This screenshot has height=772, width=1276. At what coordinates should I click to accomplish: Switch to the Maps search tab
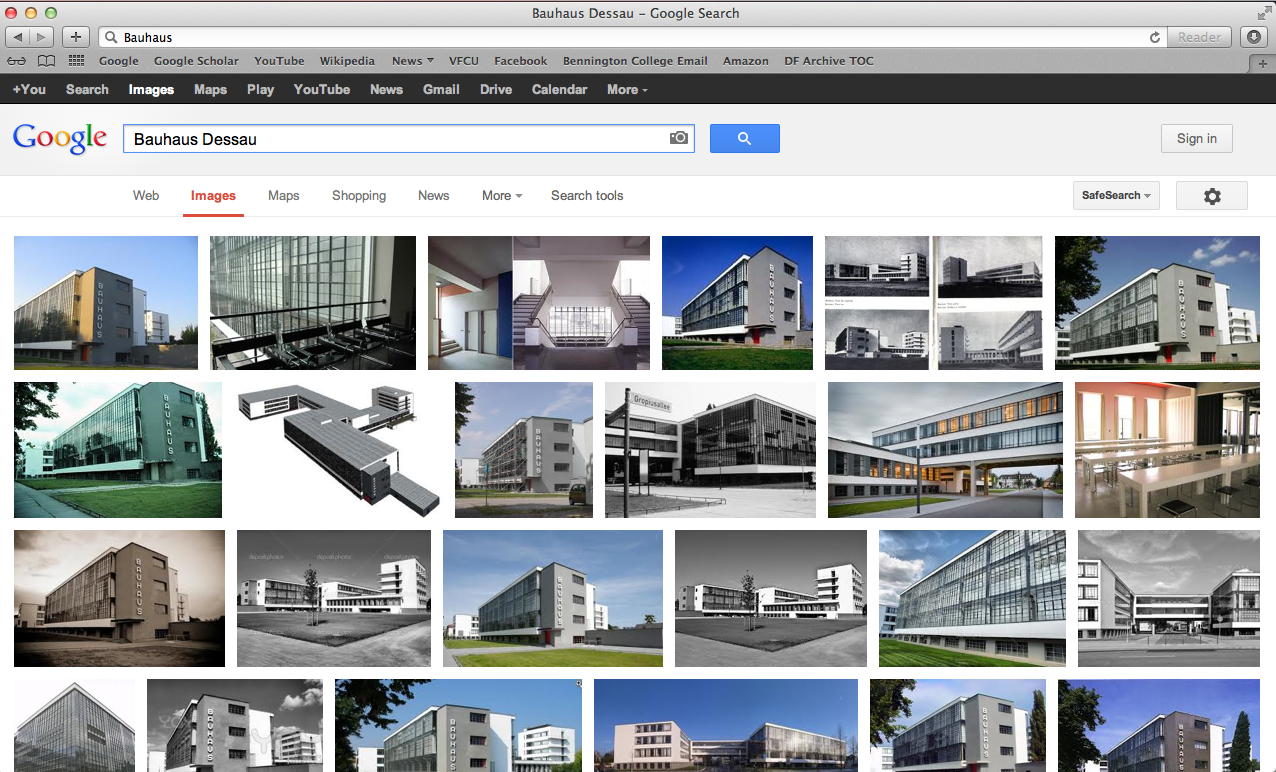click(x=283, y=196)
